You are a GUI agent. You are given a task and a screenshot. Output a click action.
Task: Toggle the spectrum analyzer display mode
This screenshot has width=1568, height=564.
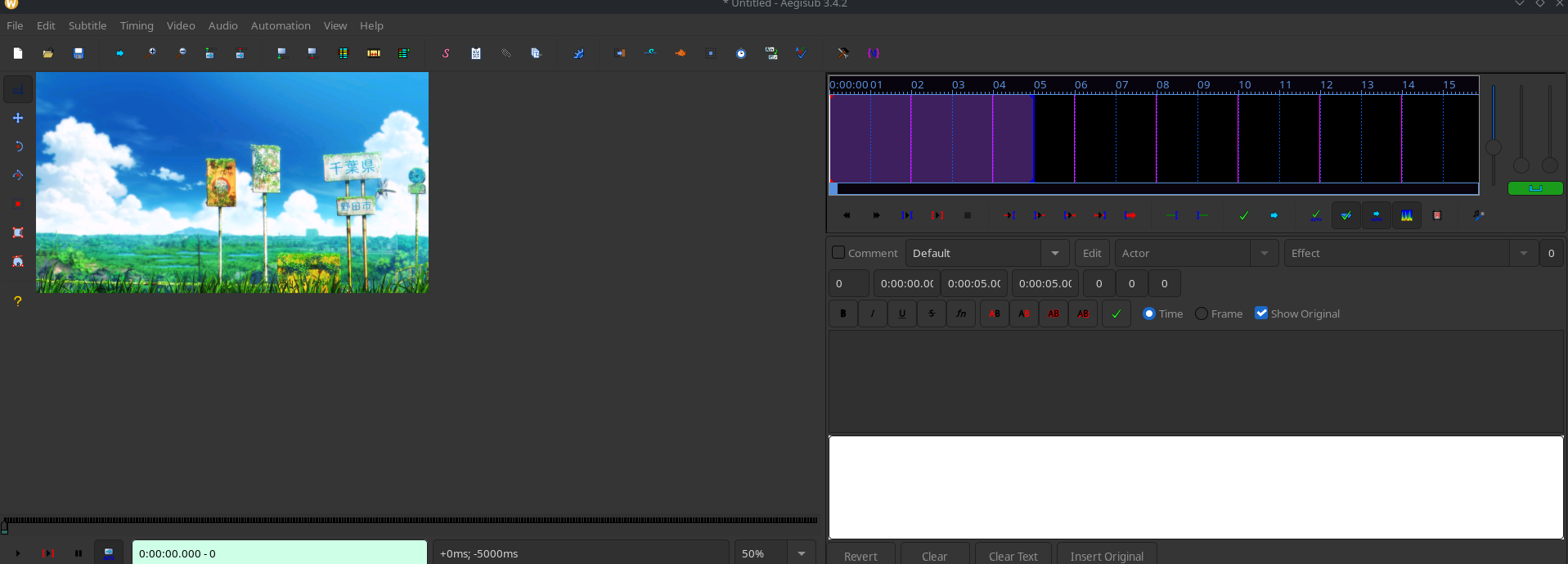tap(1407, 215)
